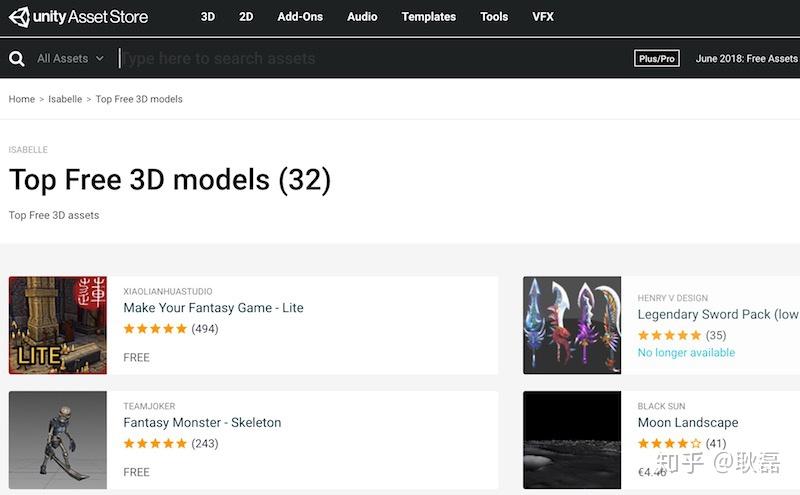Open Fantasy Monster - Skeleton title link
The width and height of the screenshot is (800, 495).
pos(202,423)
